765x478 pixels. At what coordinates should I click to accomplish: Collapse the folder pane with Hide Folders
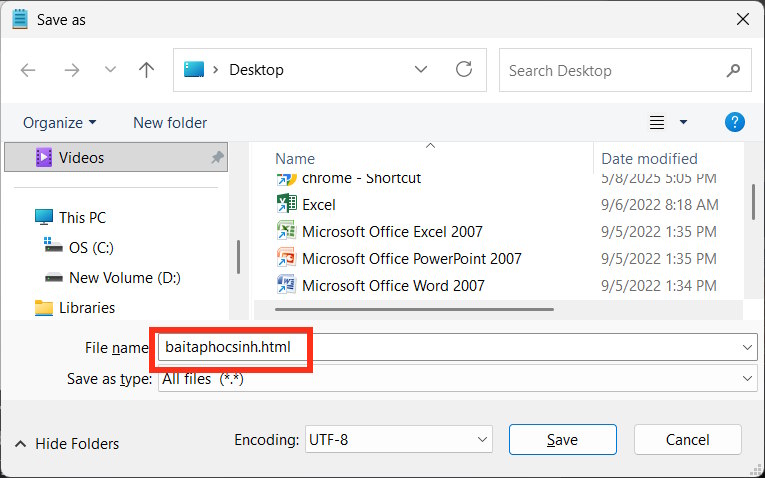(x=67, y=443)
